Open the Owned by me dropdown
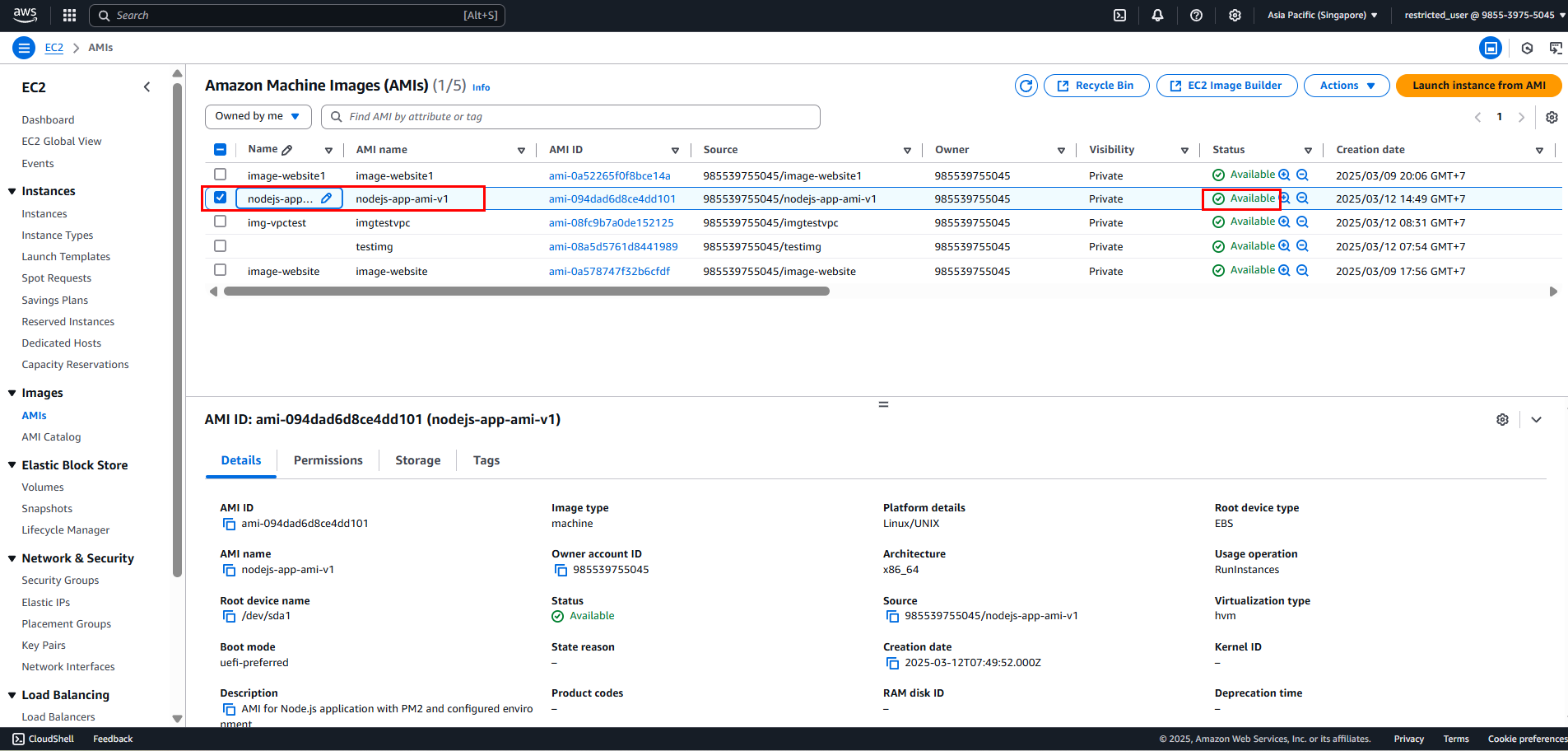Image resolution: width=1568 pixels, height=751 pixels. 258,117
